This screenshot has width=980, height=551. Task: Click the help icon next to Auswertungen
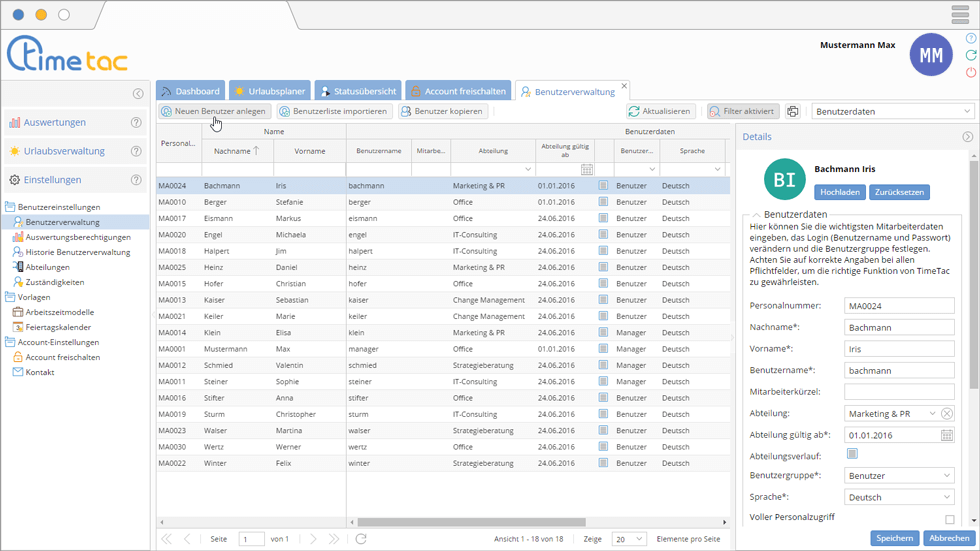[x=137, y=123]
